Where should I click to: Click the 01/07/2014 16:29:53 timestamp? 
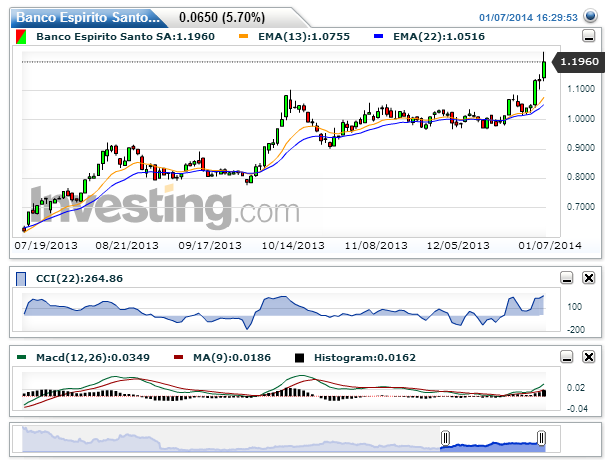click(528, 18)
